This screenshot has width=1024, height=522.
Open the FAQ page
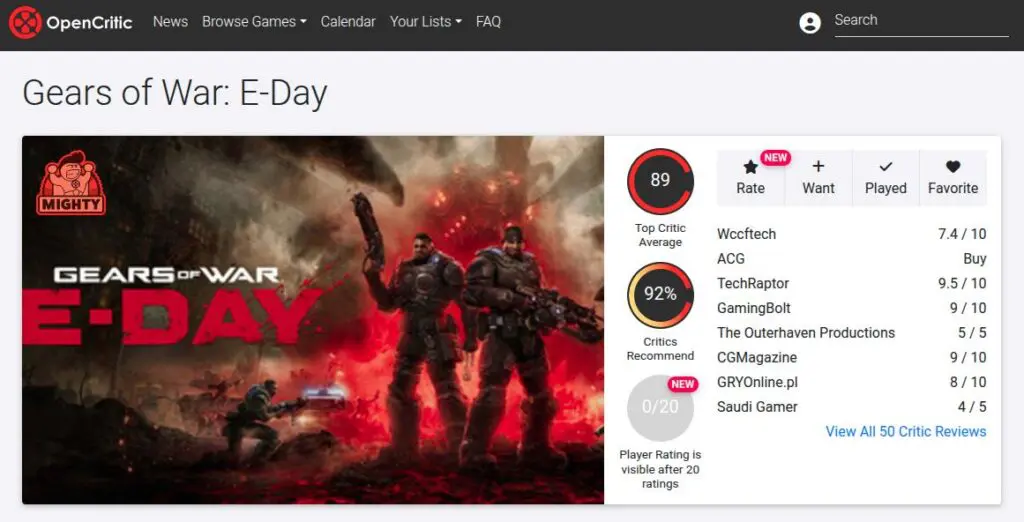click(488, 22)
